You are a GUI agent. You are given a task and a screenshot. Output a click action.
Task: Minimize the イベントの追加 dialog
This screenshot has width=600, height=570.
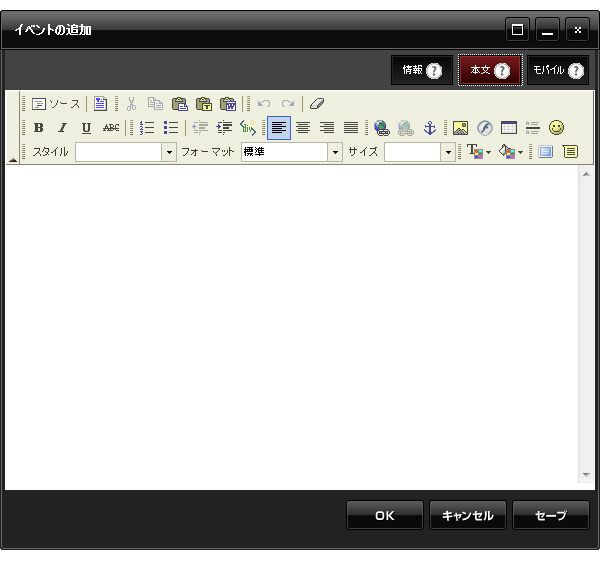pos(547,29)
